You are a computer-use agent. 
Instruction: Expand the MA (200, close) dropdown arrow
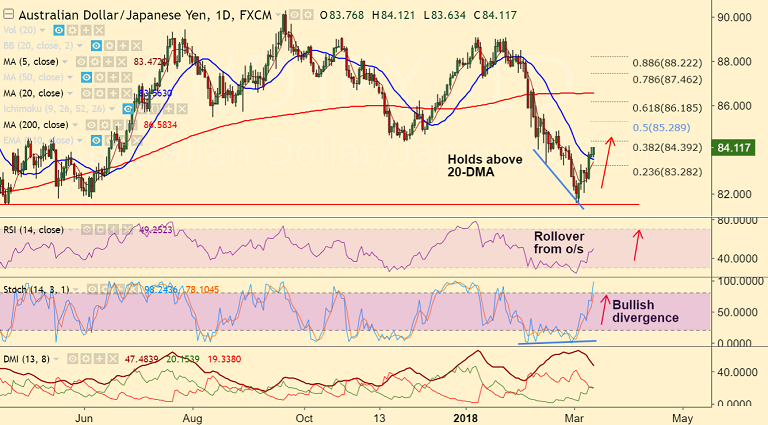tap(75, 125)
